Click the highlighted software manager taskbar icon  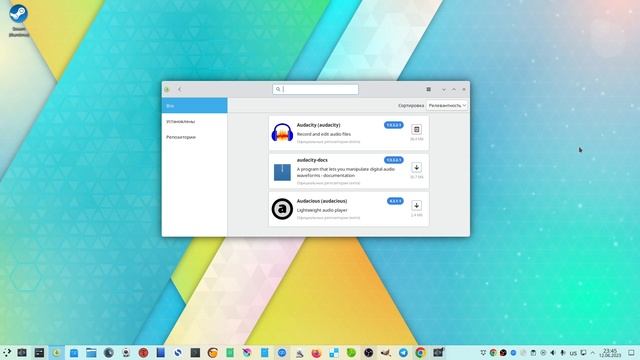(x=56, y=352)
